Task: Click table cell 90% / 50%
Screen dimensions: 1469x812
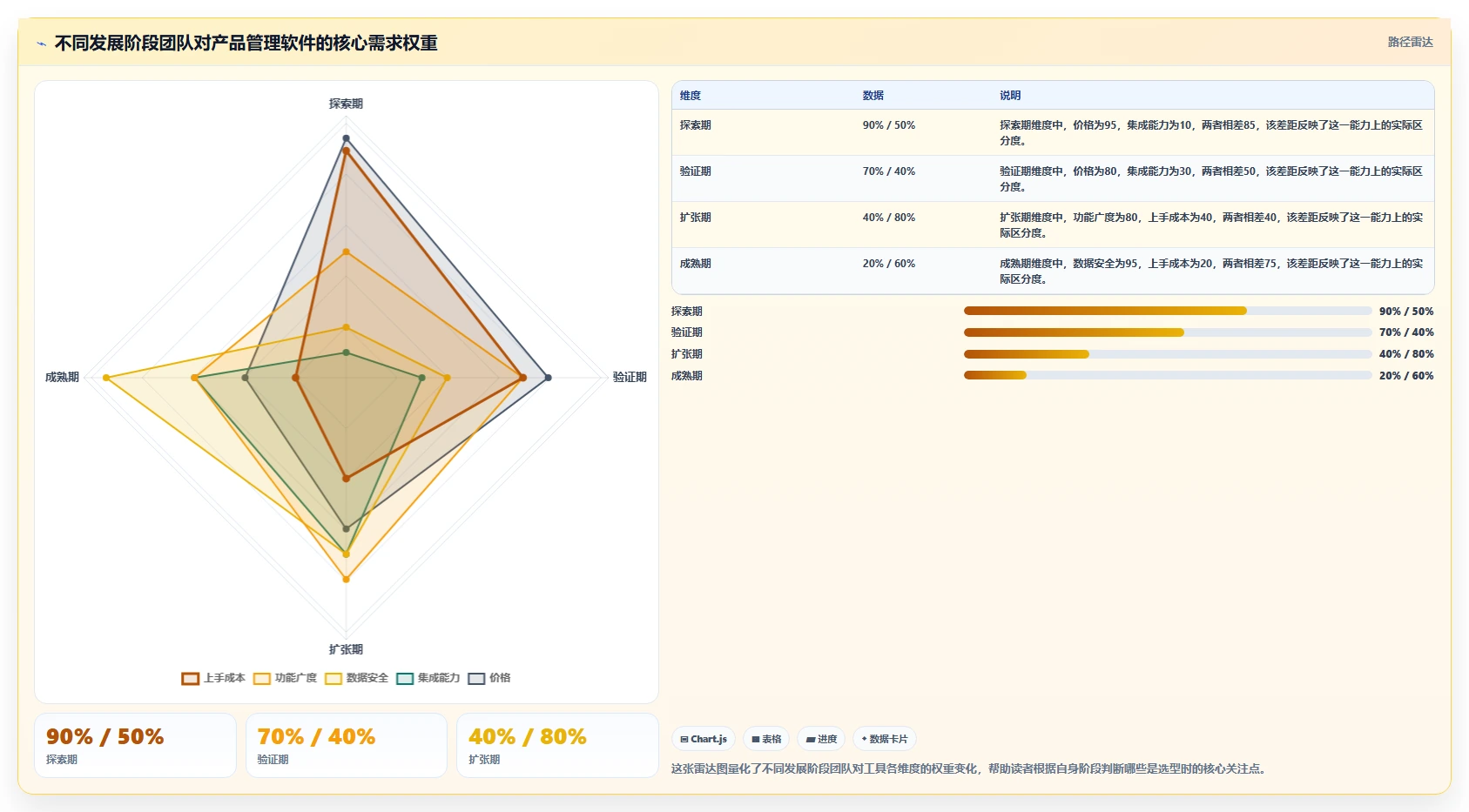Action: pyautogui.click(x=889, y=125)
